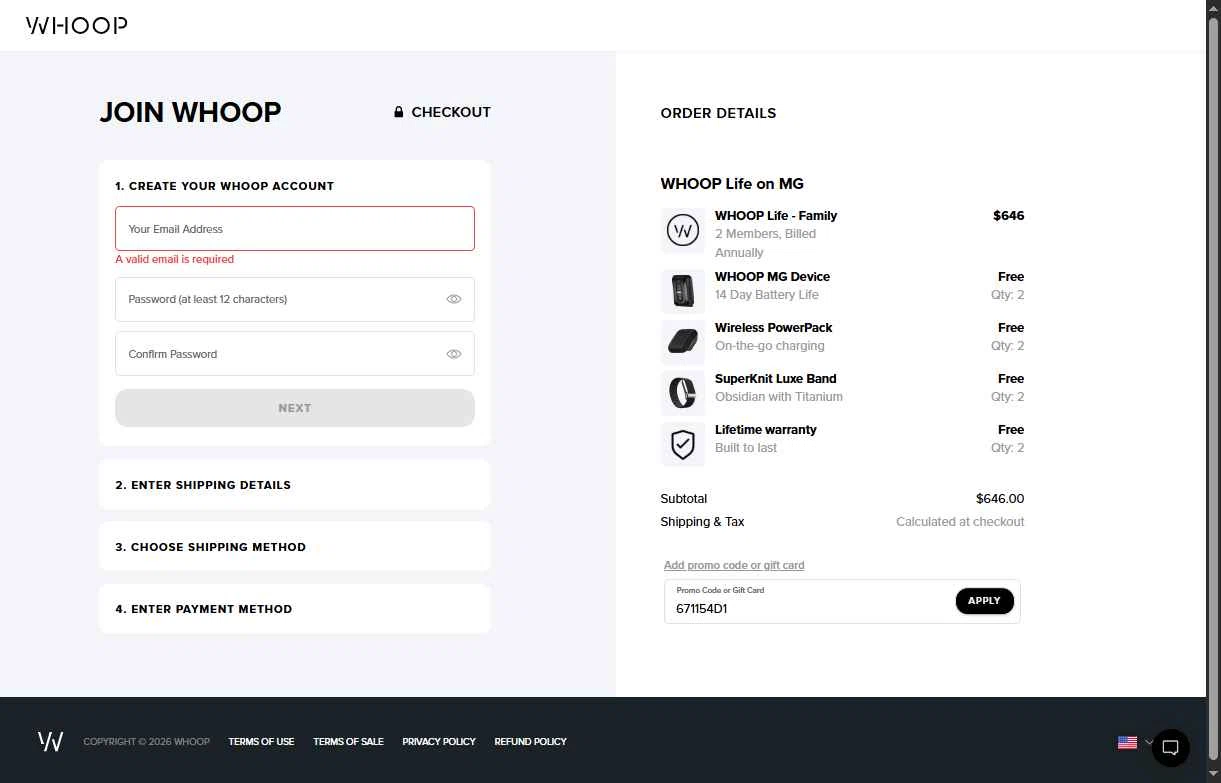Click the ORDER DETAILS heading
This screenshot has height=783, width=1221.
(x=718, y=113)
